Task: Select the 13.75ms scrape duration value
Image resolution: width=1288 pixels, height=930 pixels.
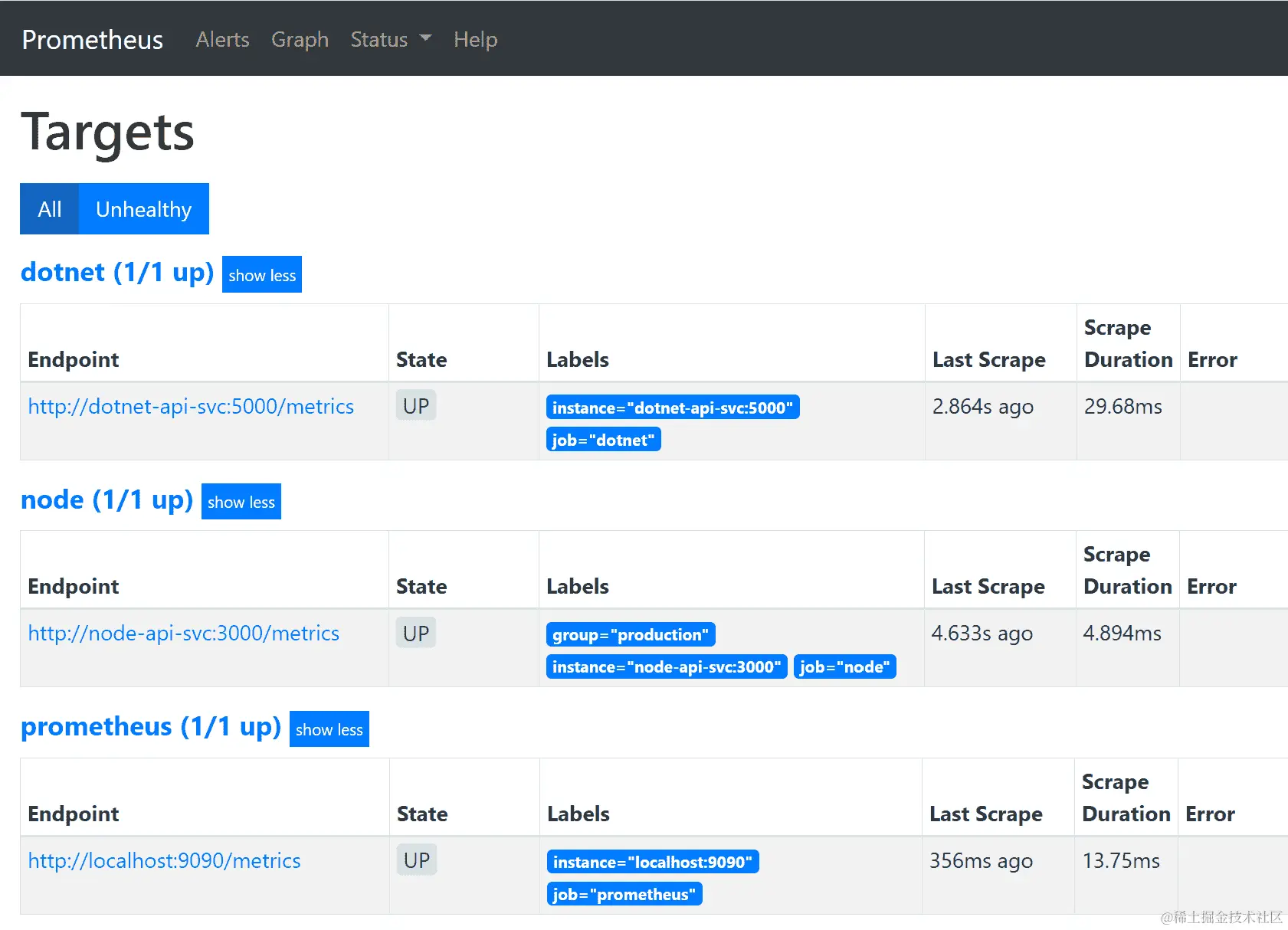Action: tap(1121, 861)
